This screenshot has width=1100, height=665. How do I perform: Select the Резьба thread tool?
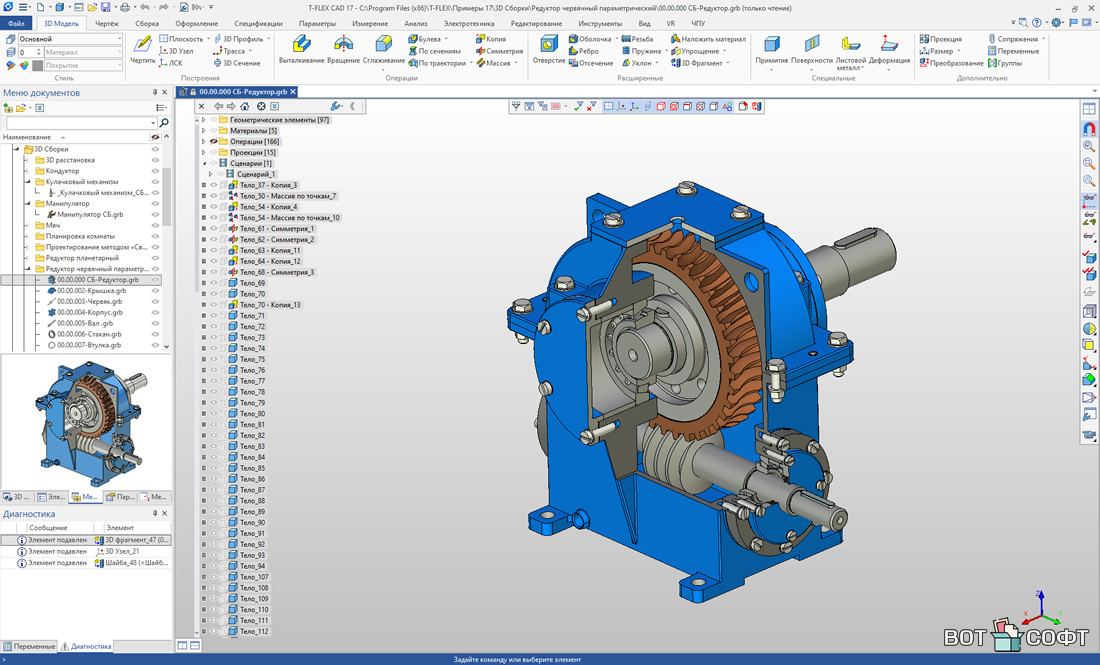637,39
